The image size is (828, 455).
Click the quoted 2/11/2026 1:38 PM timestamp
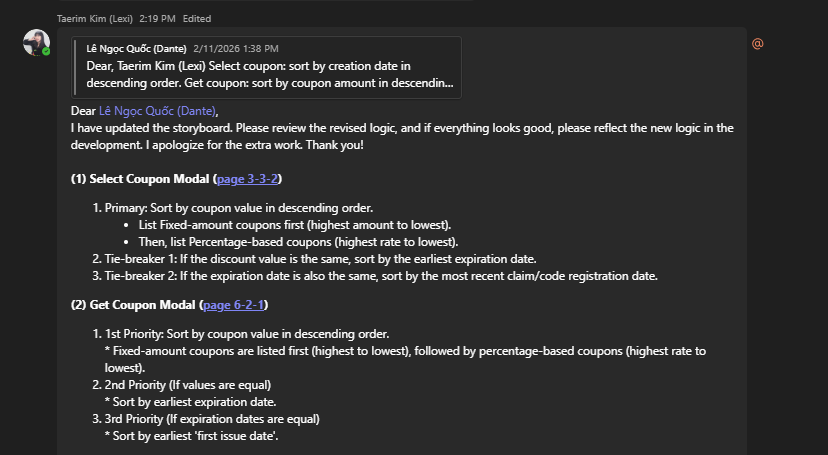click(x=236, y=48)
